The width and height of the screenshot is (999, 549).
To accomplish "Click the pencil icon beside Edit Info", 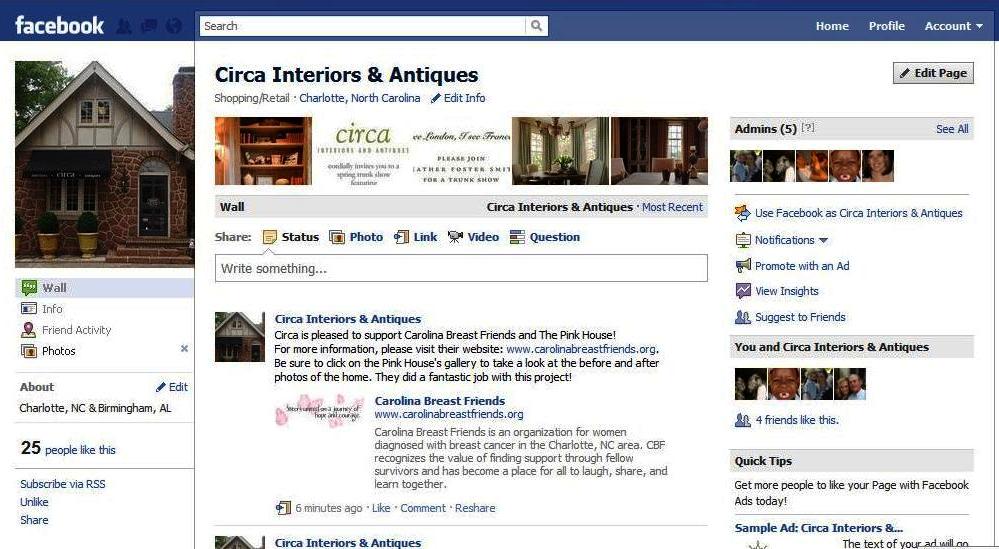I will click(x=436, y=98).
